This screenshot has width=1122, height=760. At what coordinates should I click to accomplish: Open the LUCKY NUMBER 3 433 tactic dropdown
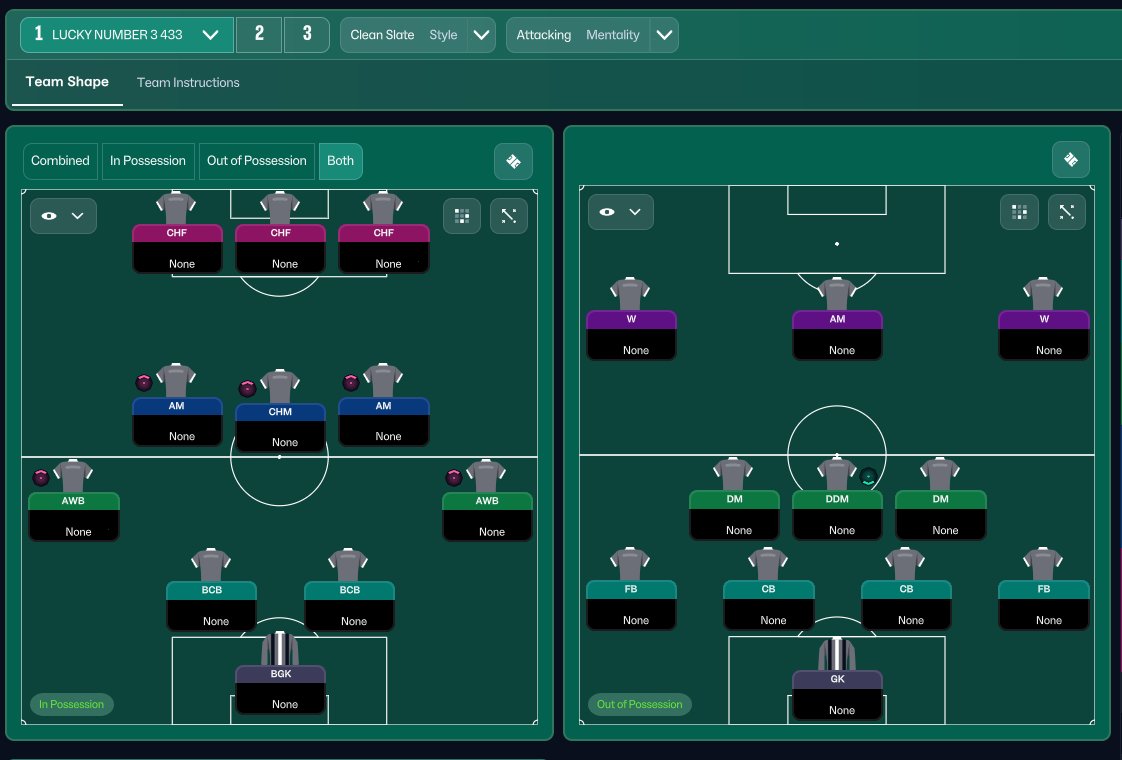point(127,34)
